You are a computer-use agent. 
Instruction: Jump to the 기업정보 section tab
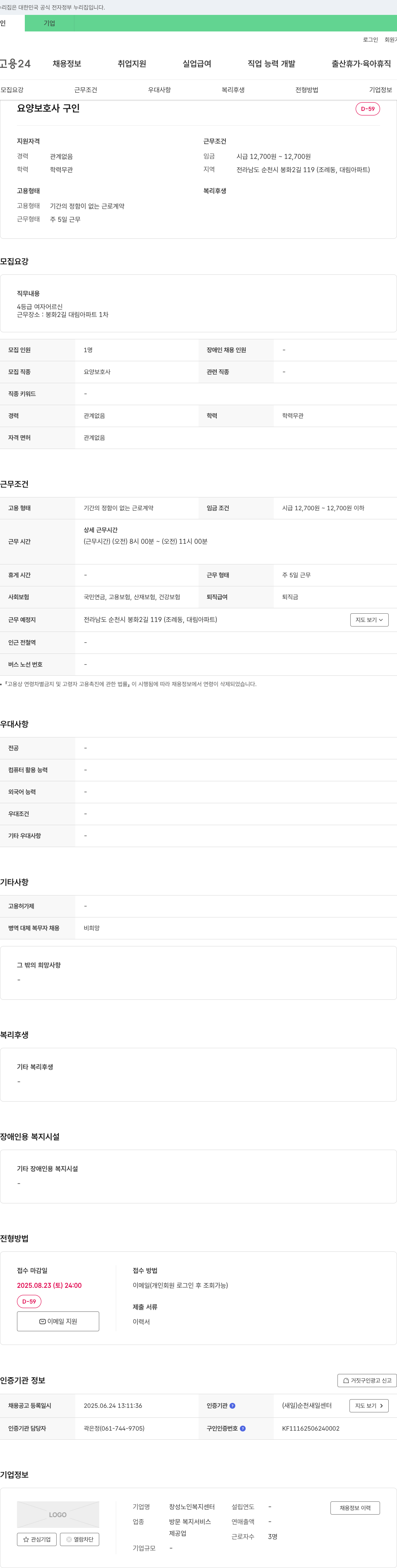380,90
